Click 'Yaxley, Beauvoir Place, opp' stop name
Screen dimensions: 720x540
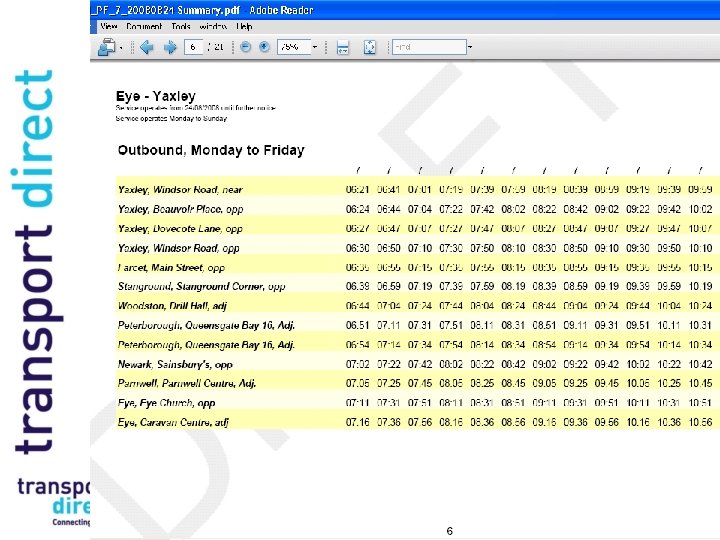pos(180,209)
